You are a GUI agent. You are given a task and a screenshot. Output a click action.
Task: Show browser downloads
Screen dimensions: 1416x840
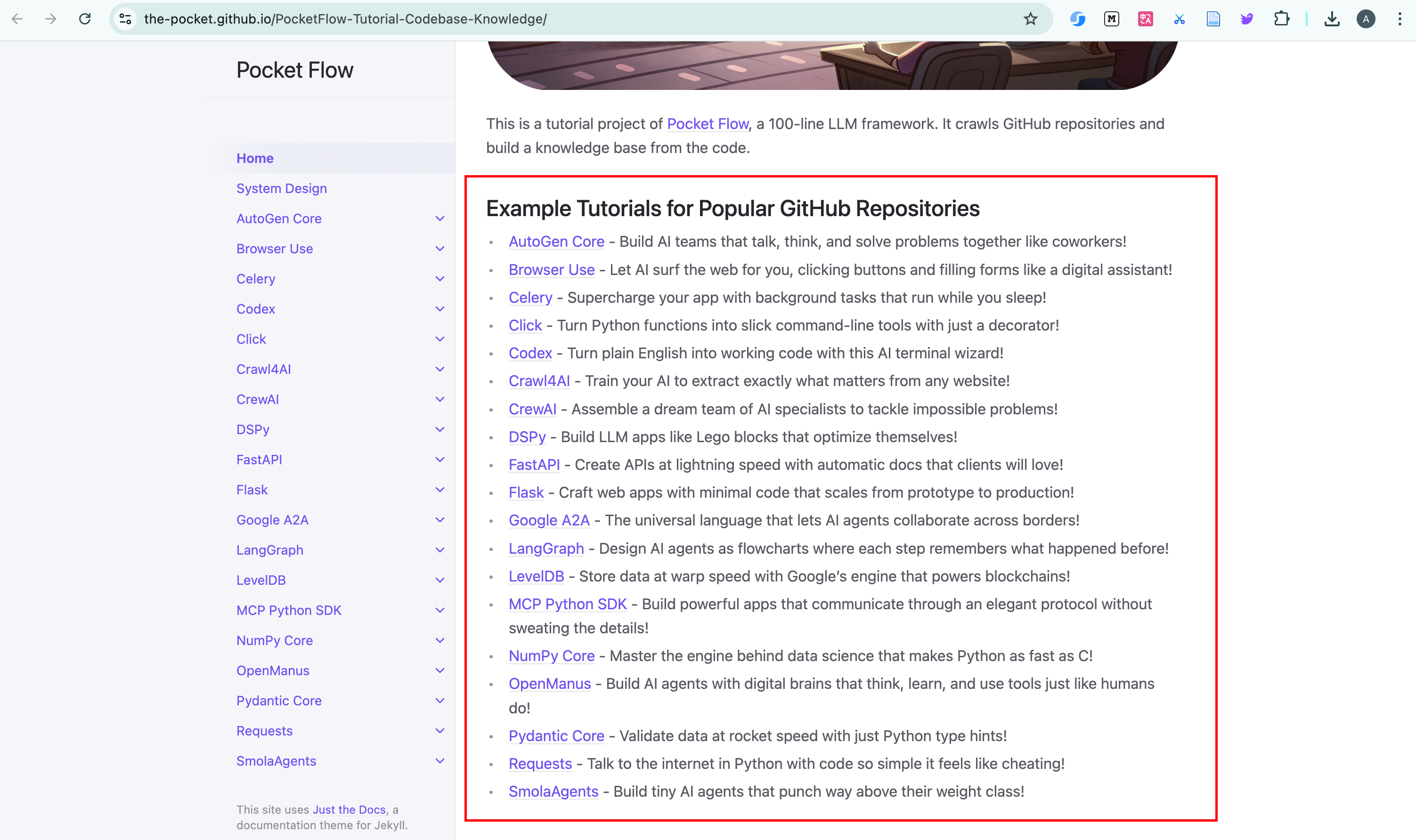[1332, 19]
